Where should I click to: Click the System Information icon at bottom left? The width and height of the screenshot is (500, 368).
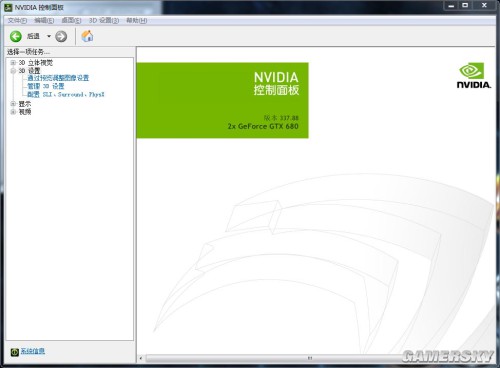point(14,352)
